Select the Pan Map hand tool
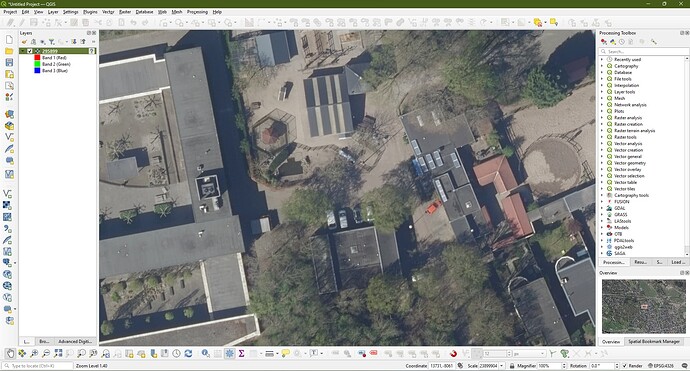Viewport: 690px width, 371px height. (x=10, y=353)
